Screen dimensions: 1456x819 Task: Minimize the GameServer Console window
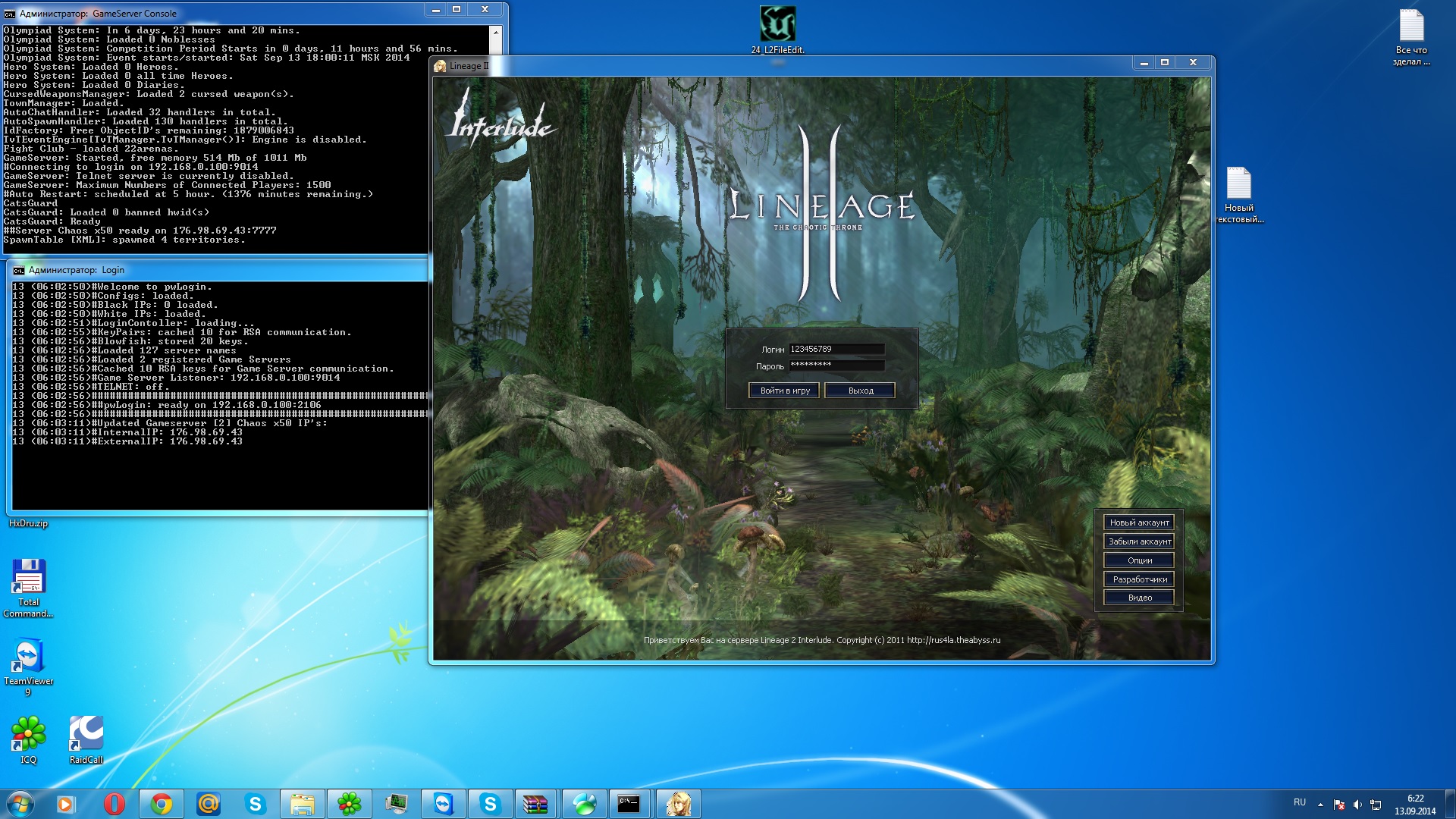pyautogui.click(x=436, y=10)
